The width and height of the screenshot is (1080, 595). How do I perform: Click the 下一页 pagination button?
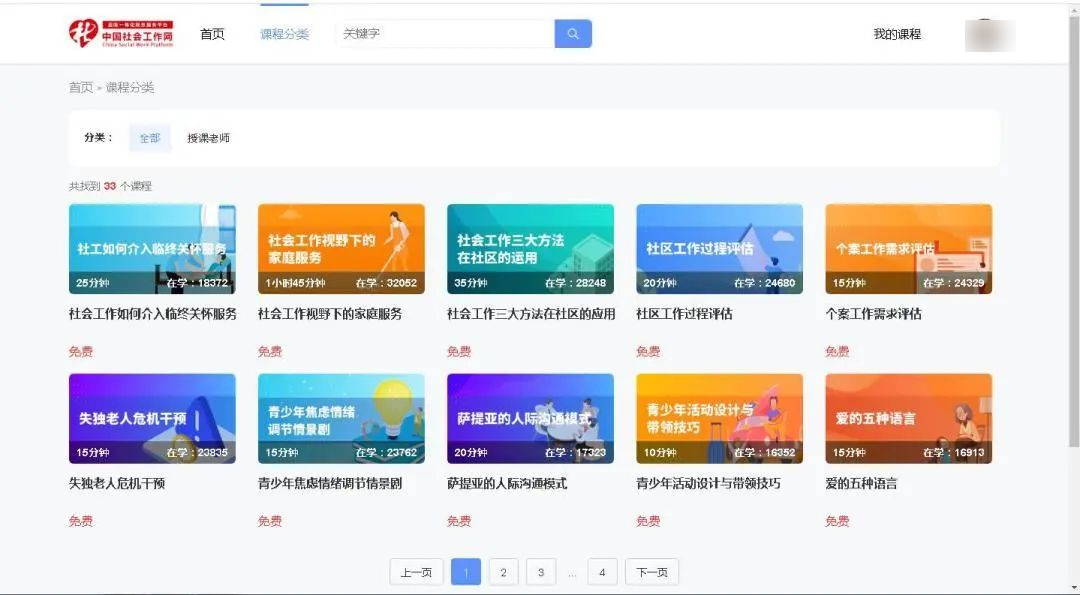[652, 573]
